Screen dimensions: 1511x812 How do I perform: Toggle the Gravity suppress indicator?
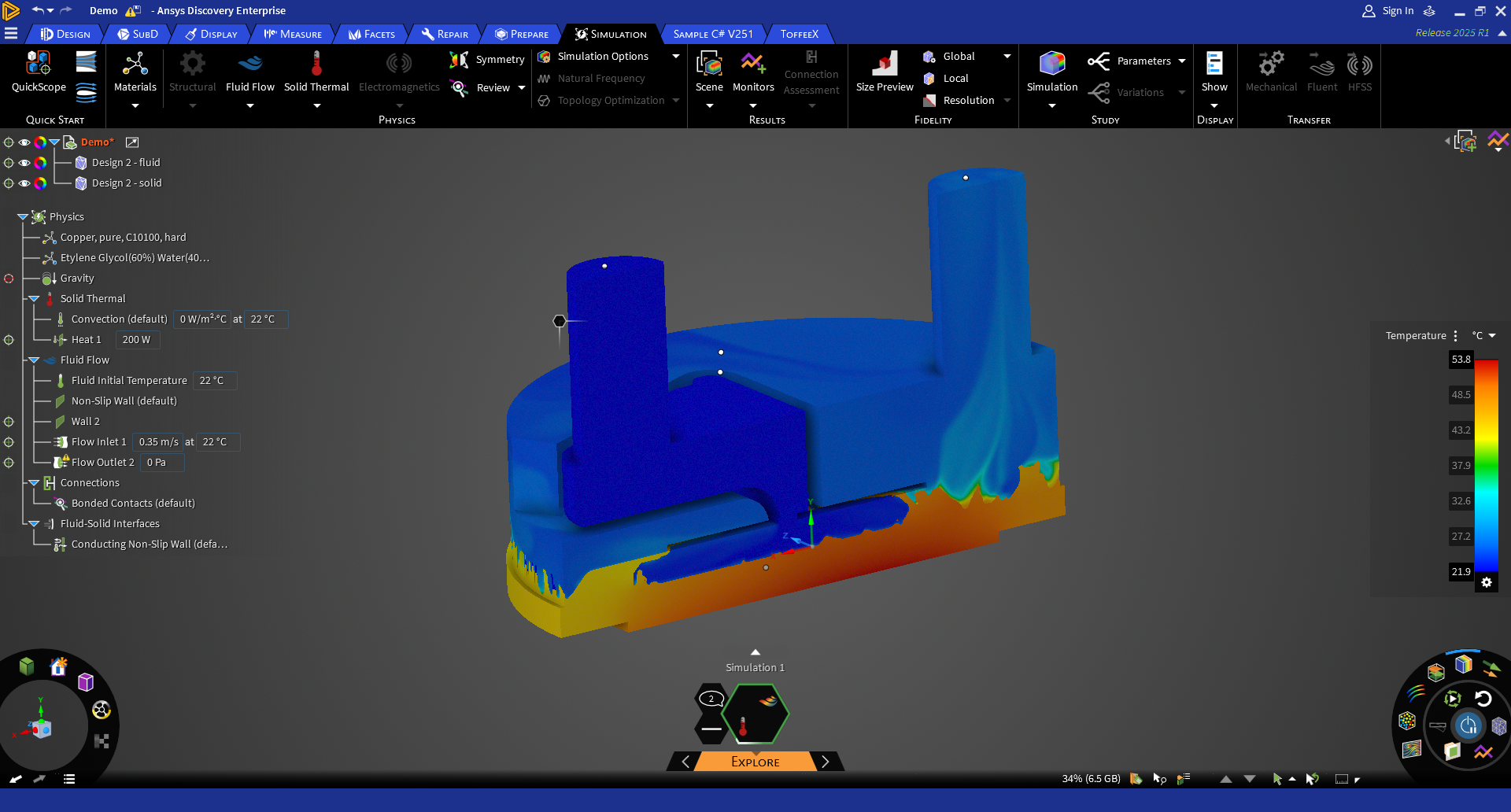[x=9, y=279]
